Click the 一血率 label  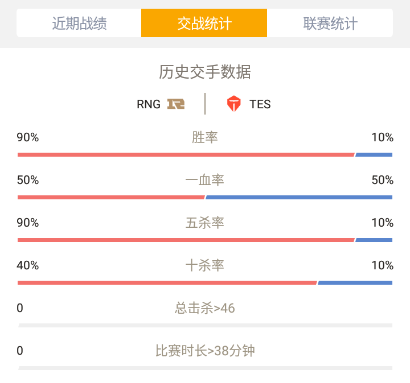pos(205,180)
